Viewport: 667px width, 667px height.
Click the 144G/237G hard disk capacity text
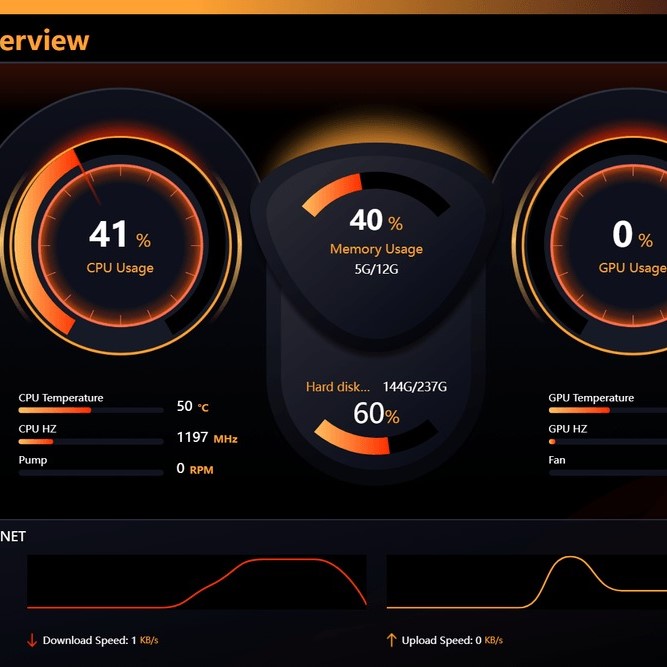[414, 386]
